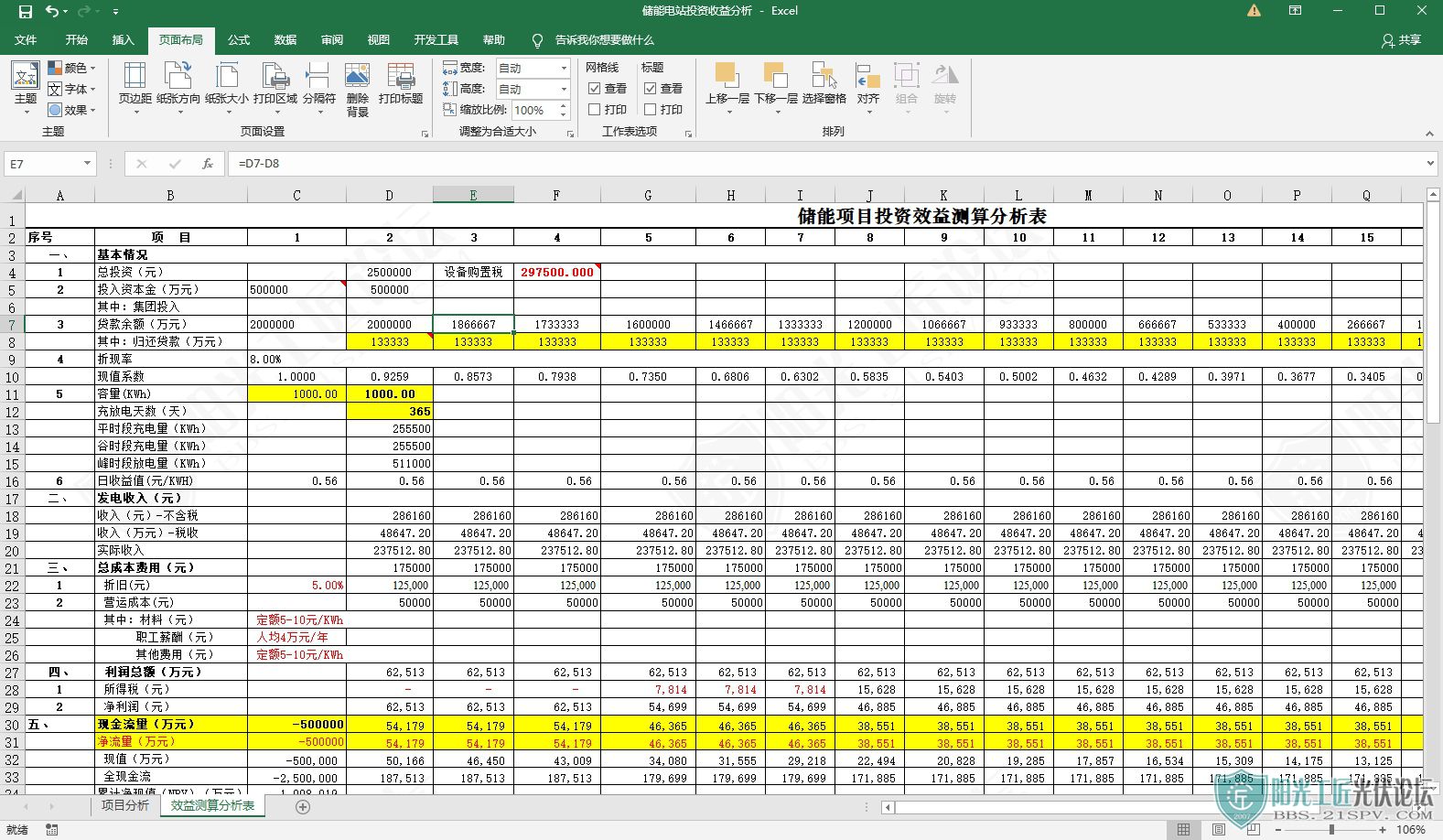The width and height of the screenshot is (1443, 840).
Task: Click the Undo arrow icon
Action: (52, 12)
